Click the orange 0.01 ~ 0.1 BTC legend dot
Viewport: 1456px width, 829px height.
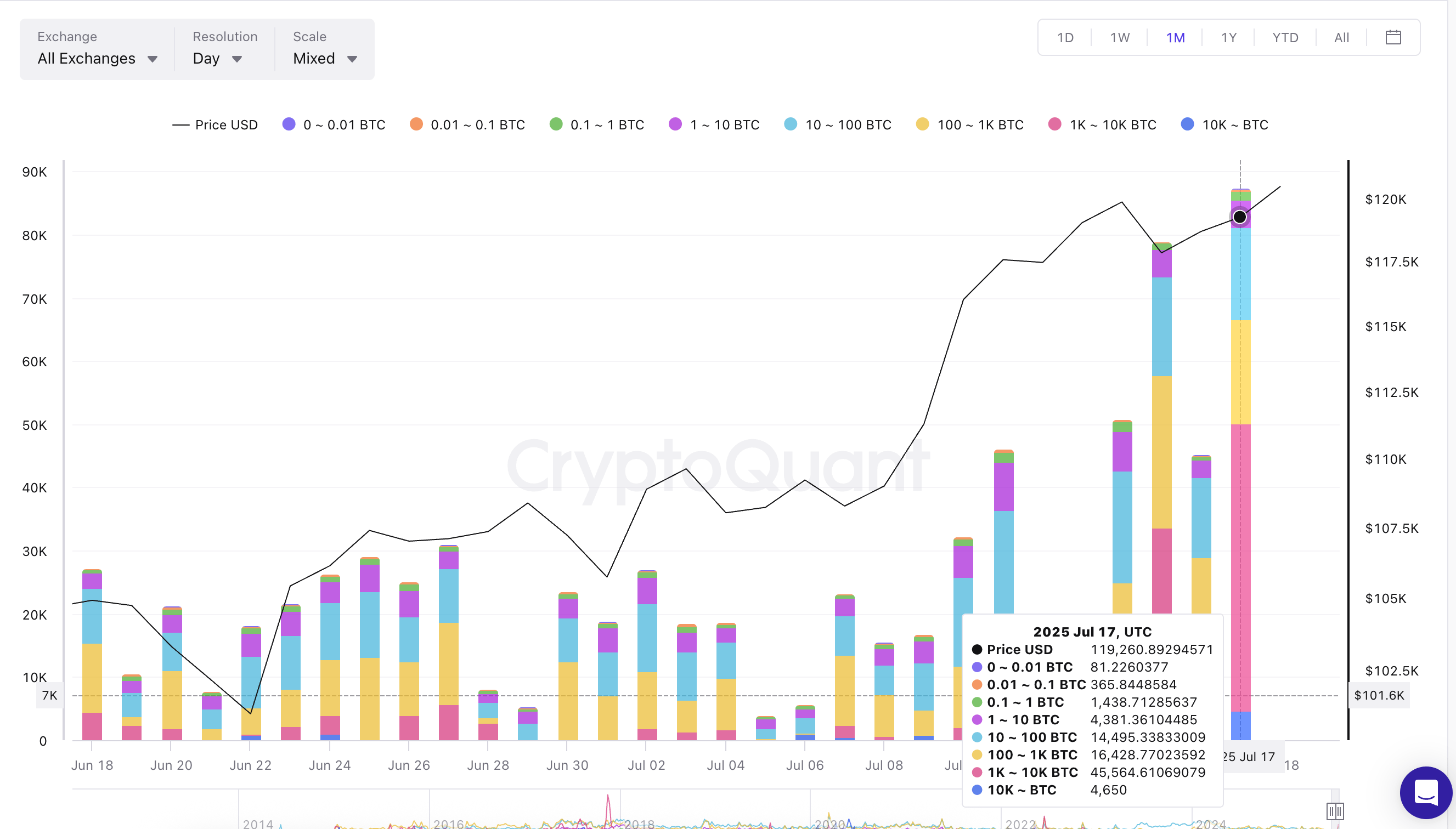click(x=415, y=124)
